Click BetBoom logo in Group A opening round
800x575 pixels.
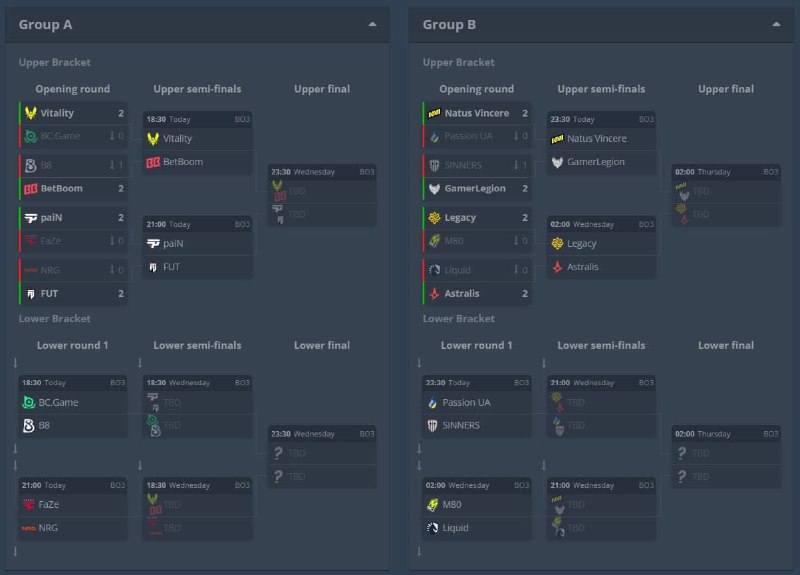31,189
